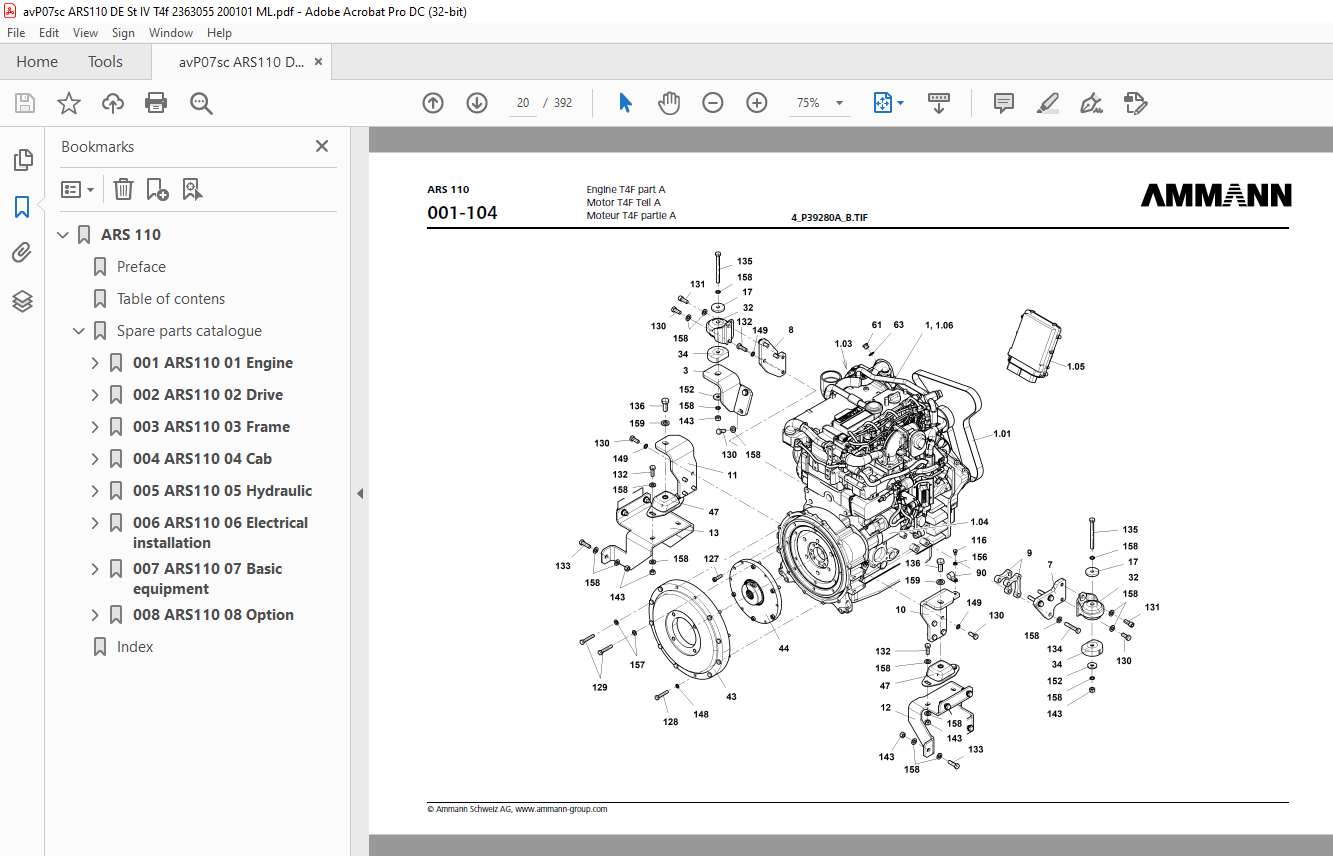Delete the selected bookmark with trash icon
This screenshot has height=856, width=1333.
point(123,189)
